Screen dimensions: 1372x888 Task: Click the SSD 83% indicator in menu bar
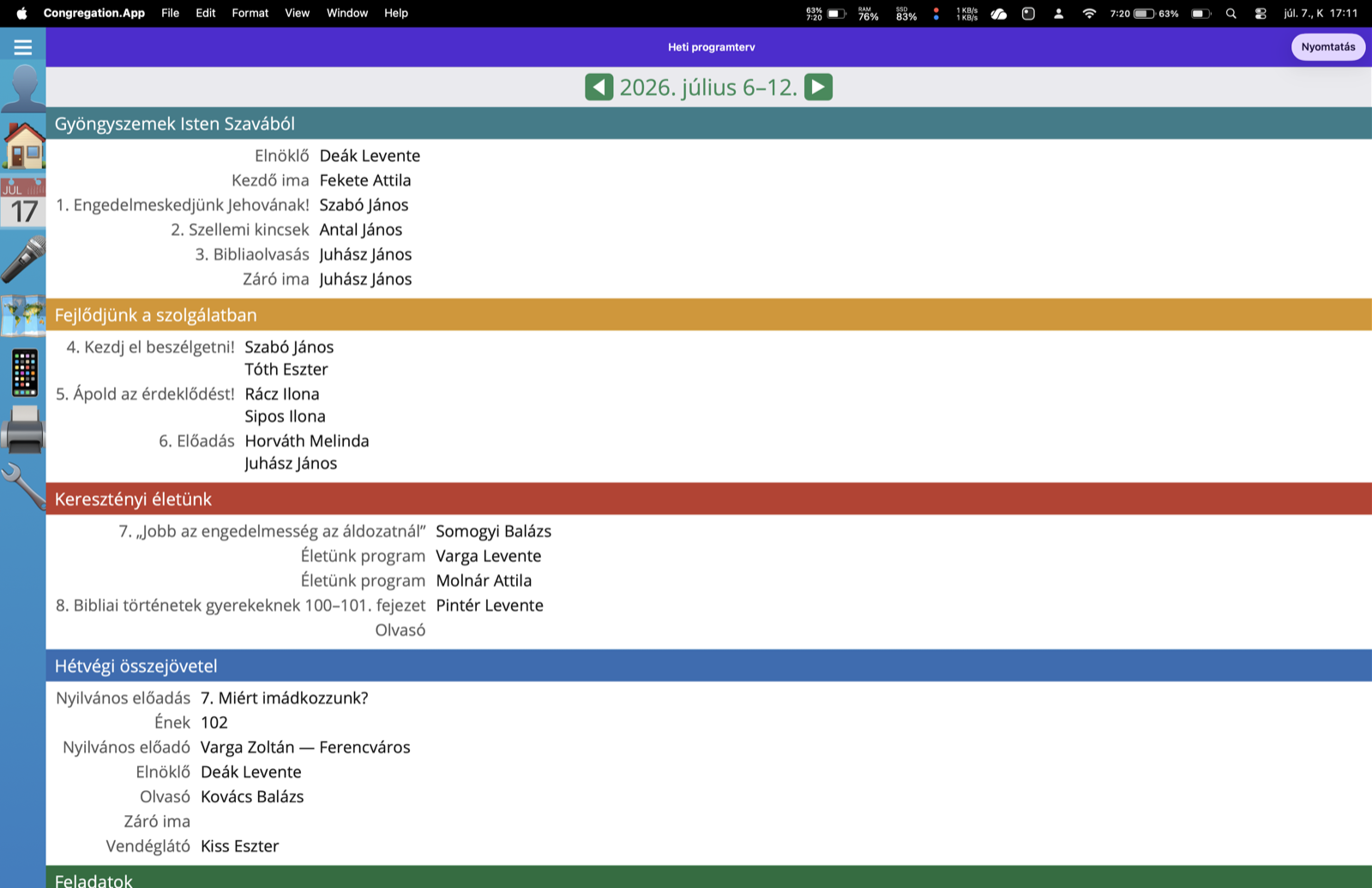906,13
